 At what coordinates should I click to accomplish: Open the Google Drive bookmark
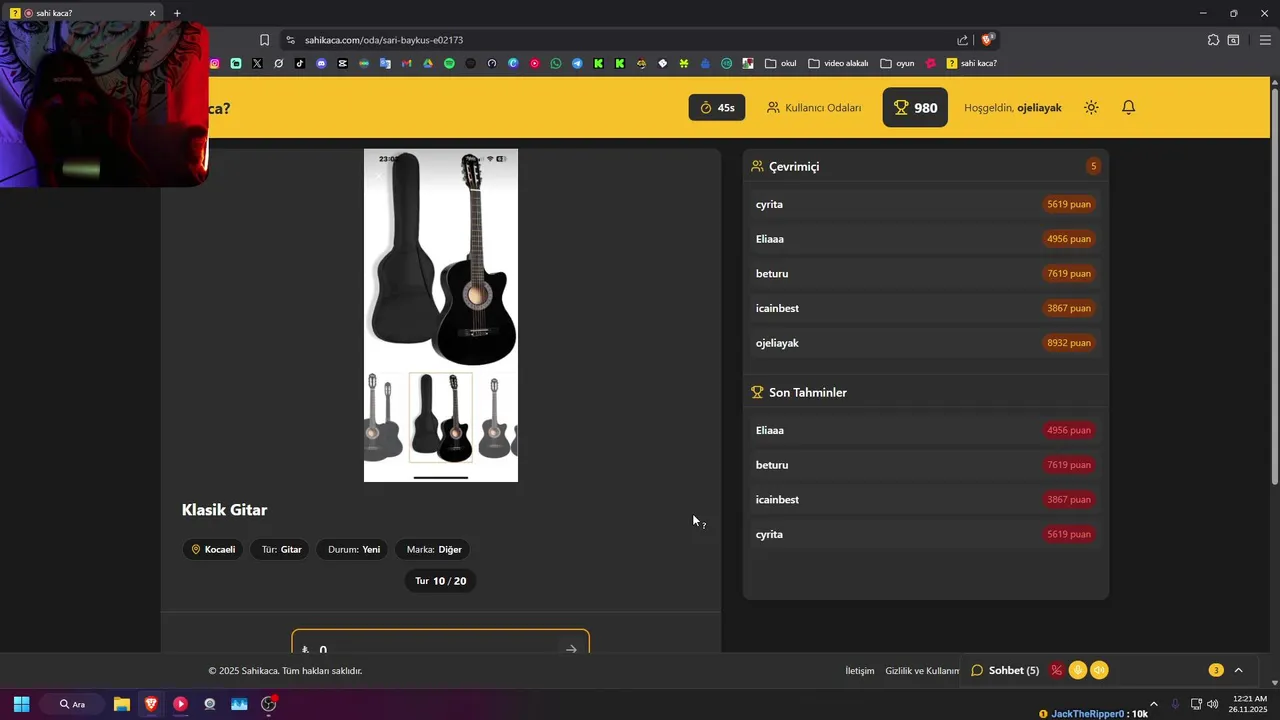[x=428, y=63]
